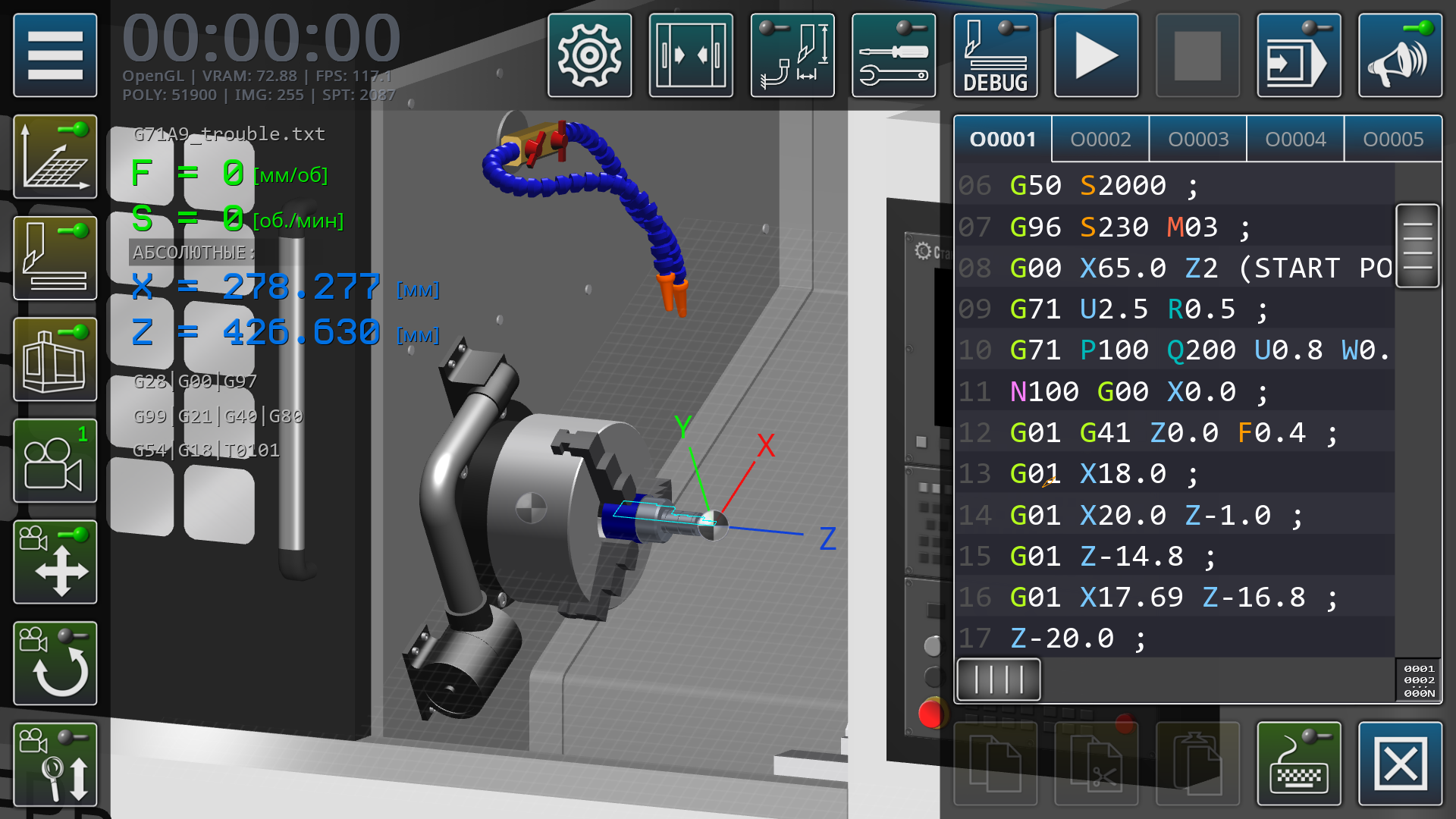Toggle DEBUG mode button
Image resolution: width=1456 pixels, height=819 pixels.
click(995, 55)
